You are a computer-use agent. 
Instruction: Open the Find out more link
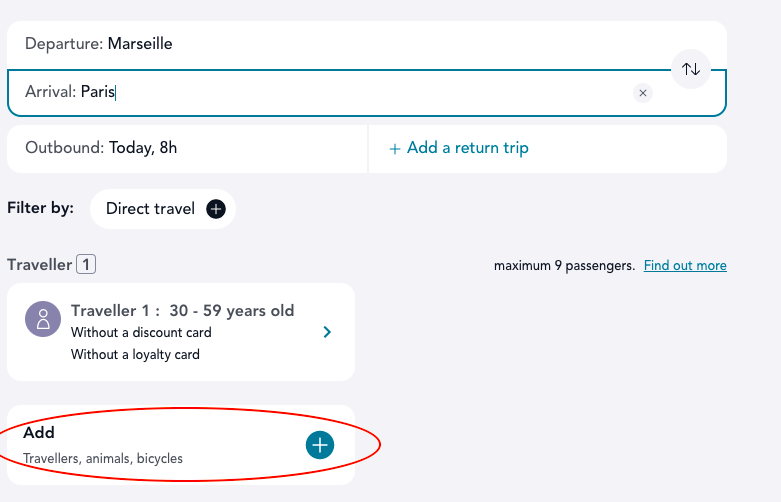point(685,266)
